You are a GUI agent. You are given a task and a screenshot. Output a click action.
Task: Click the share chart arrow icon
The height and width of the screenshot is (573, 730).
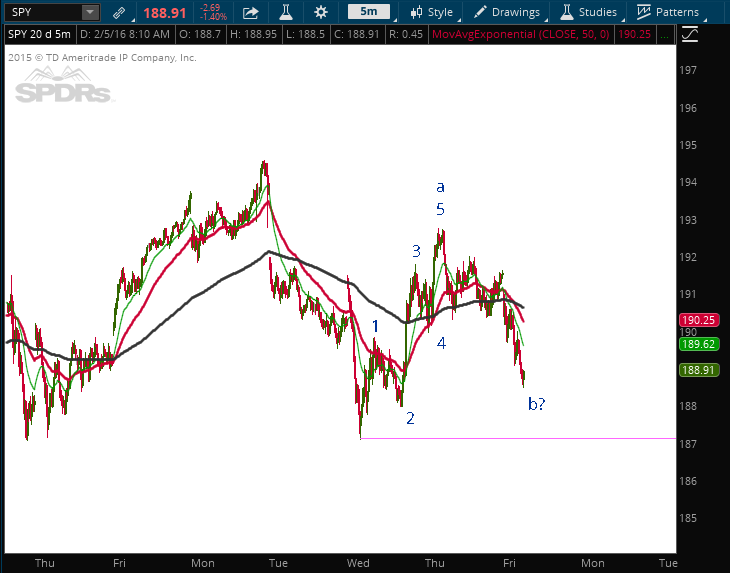(250, 13)
